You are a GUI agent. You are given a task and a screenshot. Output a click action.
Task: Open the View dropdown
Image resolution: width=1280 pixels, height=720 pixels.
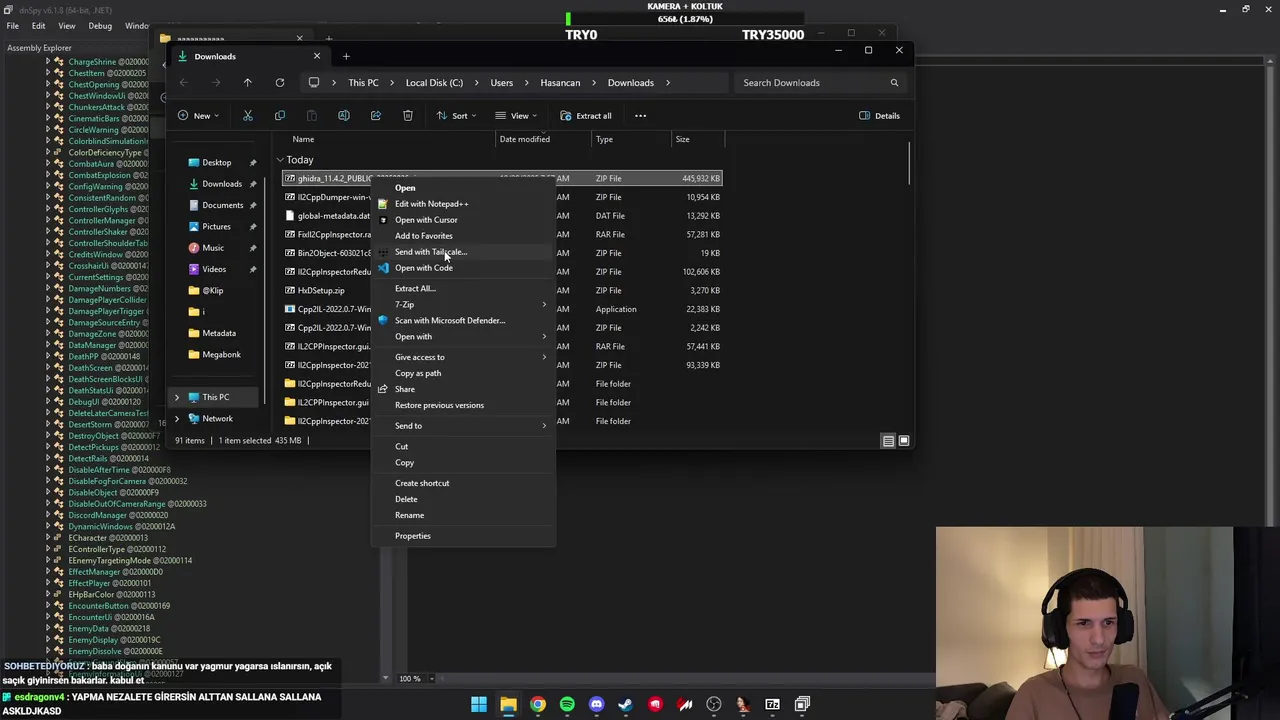[x=516, y=116]
